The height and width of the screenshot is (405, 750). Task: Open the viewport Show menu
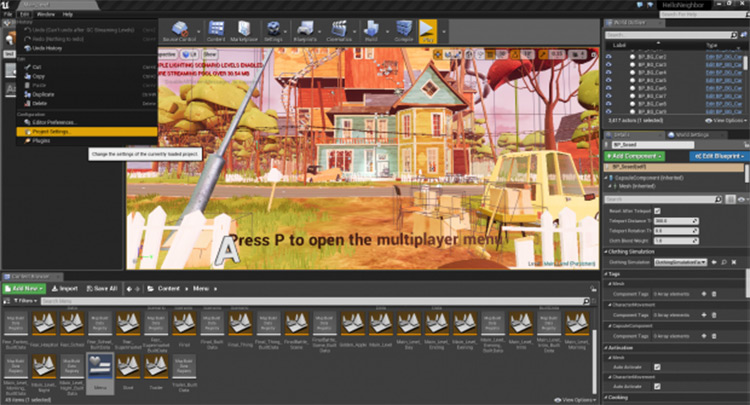click(x=210, y=55)
